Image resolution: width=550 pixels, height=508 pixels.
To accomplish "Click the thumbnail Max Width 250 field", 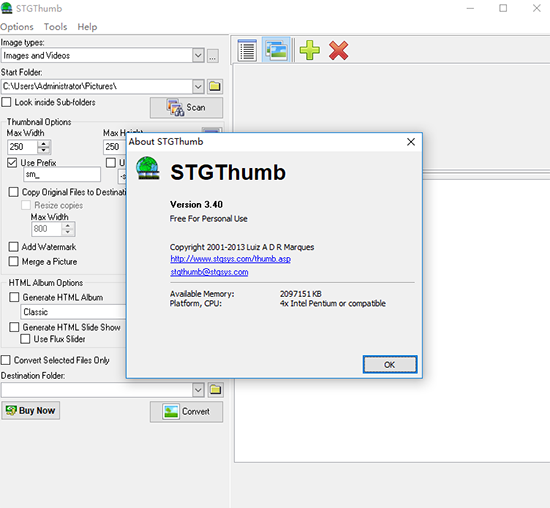I will click(x=22, y=147).
